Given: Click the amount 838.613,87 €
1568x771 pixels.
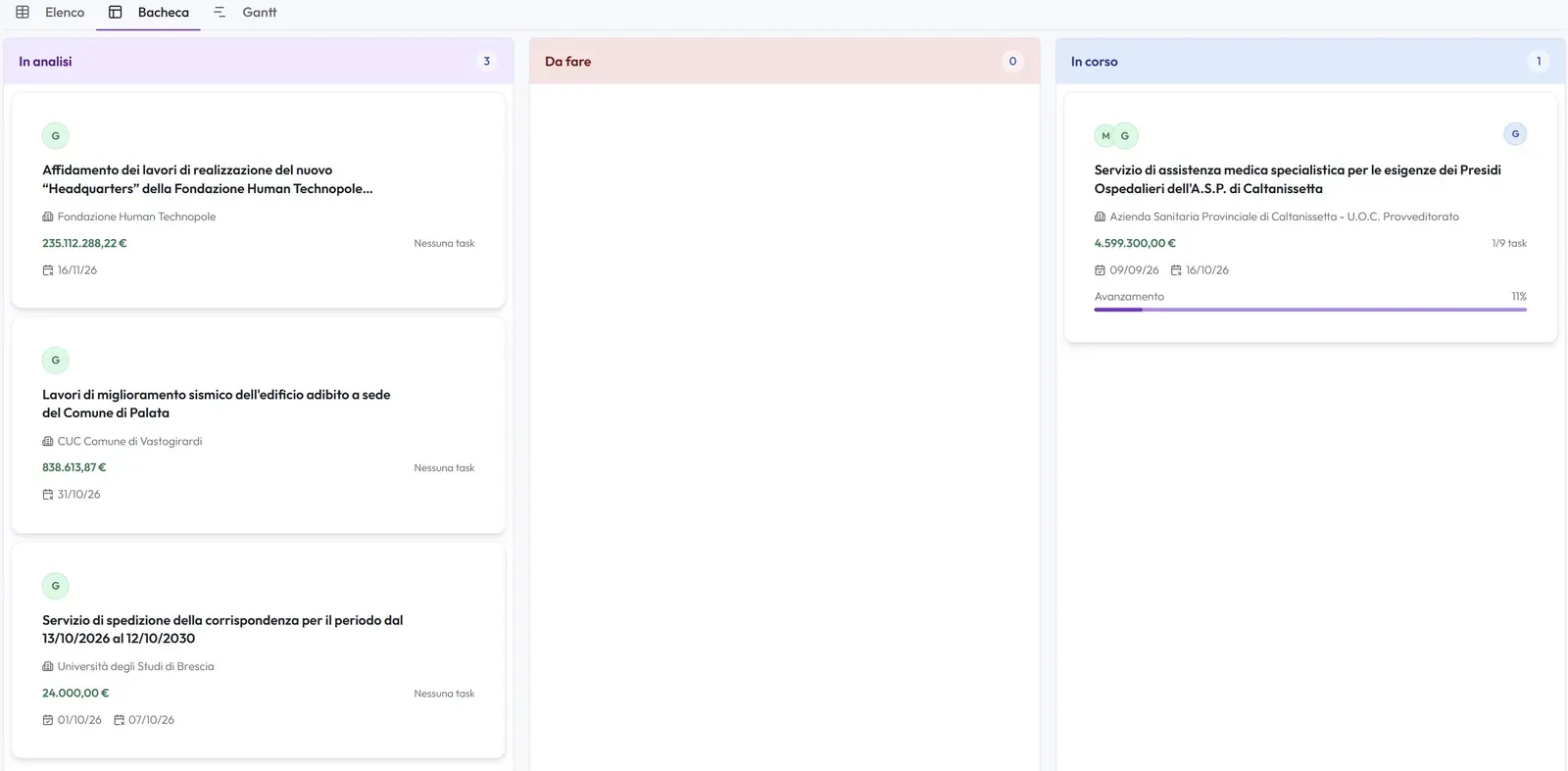Looking at the screenshot, I should (x=74, y=467).
